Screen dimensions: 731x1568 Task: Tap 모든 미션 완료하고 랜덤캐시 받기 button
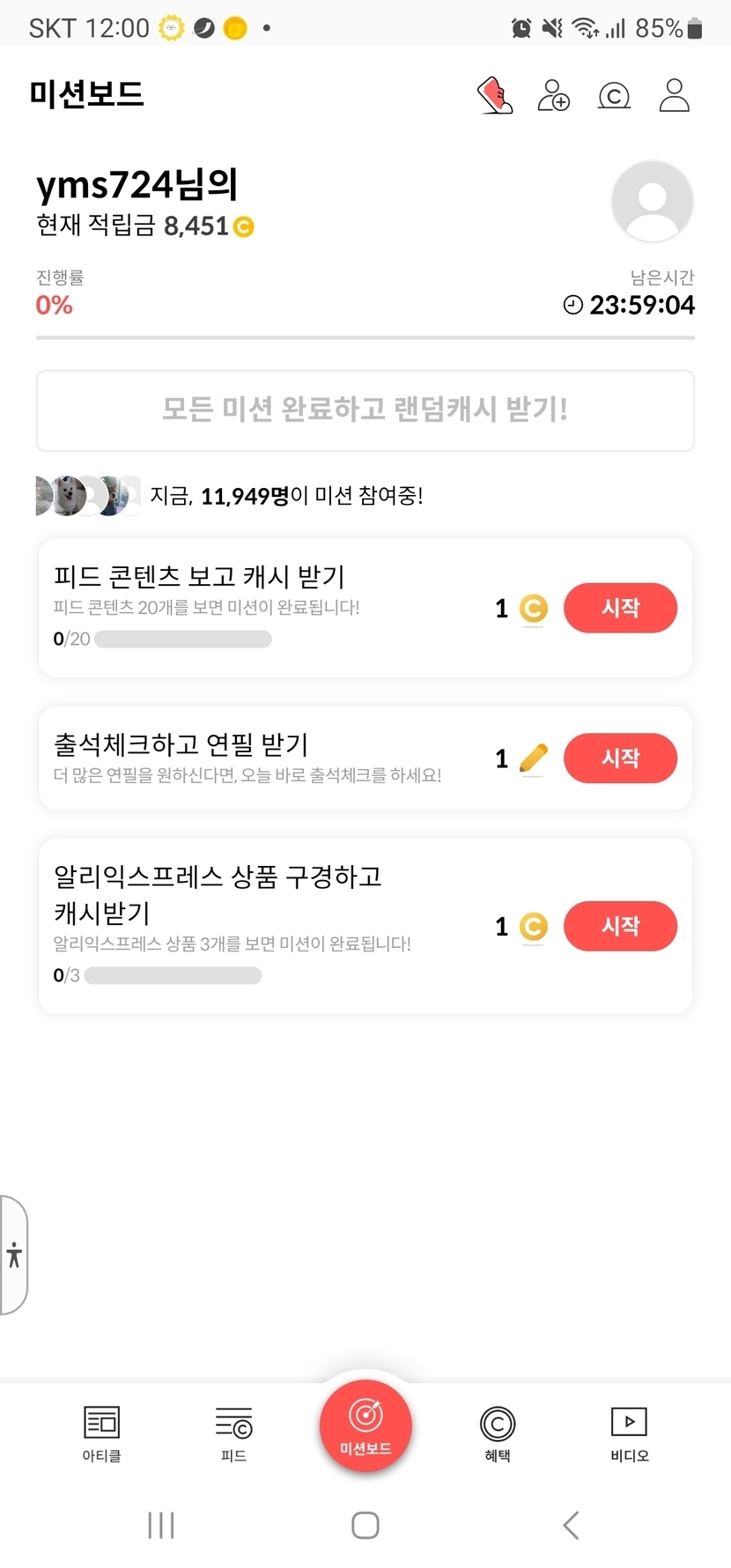coord(365,410)
